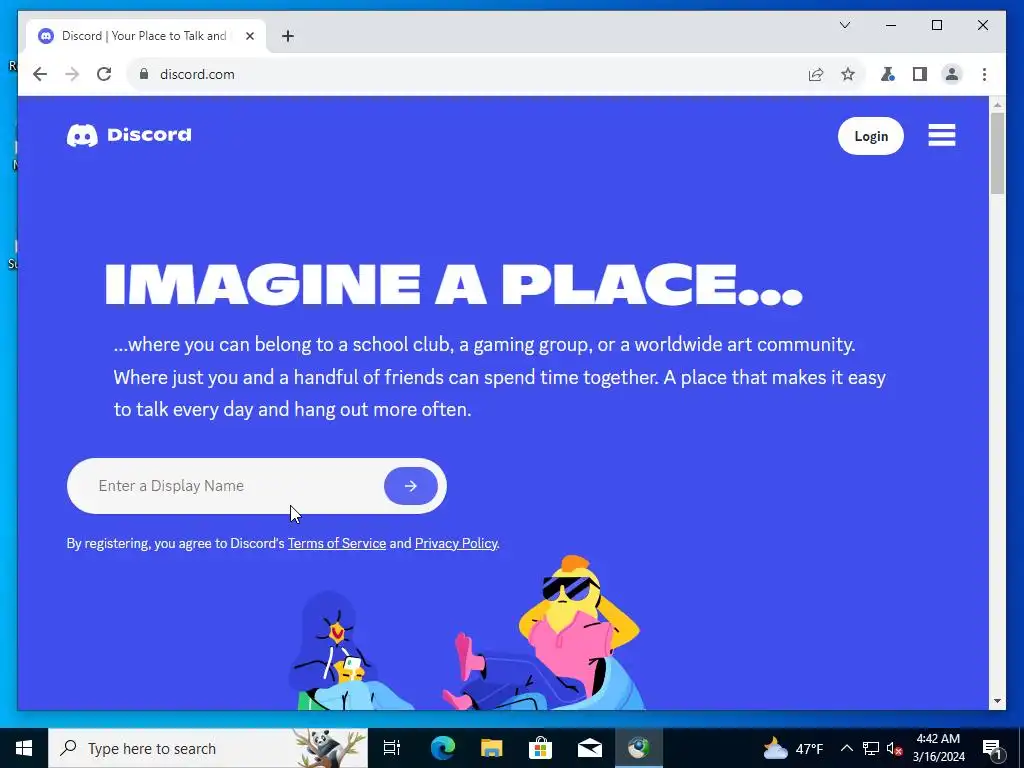Open the clock showing 4:42 AM
This screenshot has width=1024, height=768.
(x=938, y=748)
